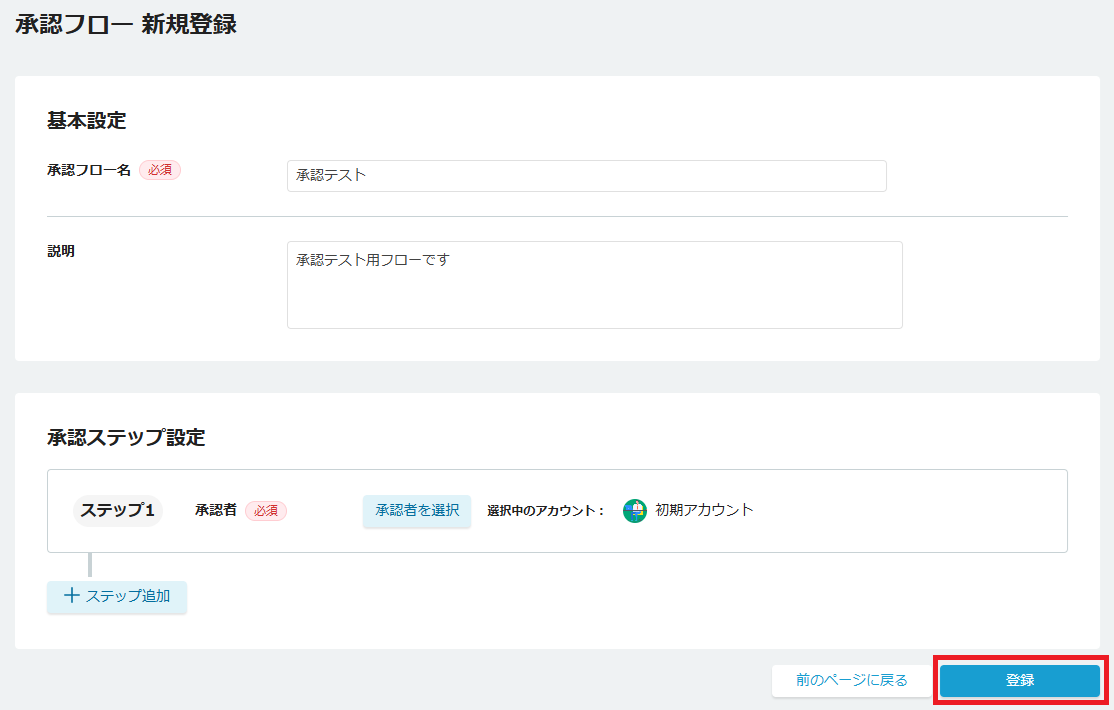Submit the form with 登録 button
Screen dimensions: 1114x710
click(x=1019, y=680)
